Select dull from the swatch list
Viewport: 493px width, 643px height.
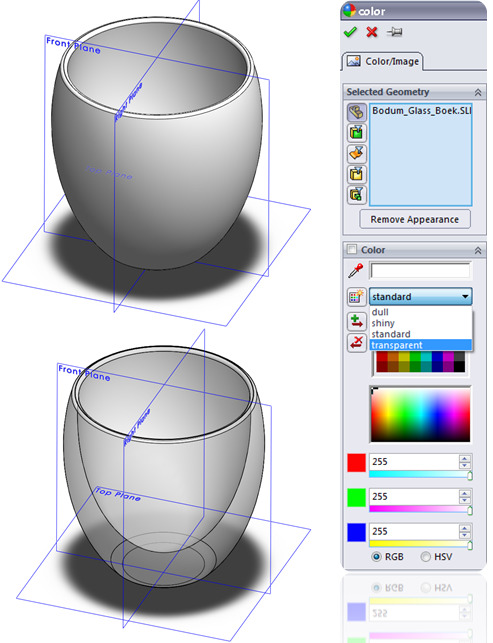[421, 312]
